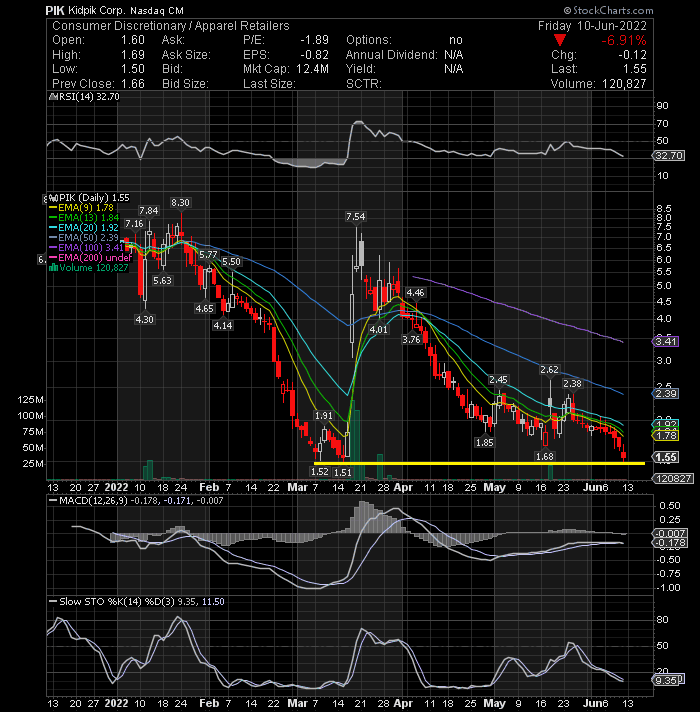Select the Open value 1.60
This screenshot has height=712, width=700.
pos(133,40)
